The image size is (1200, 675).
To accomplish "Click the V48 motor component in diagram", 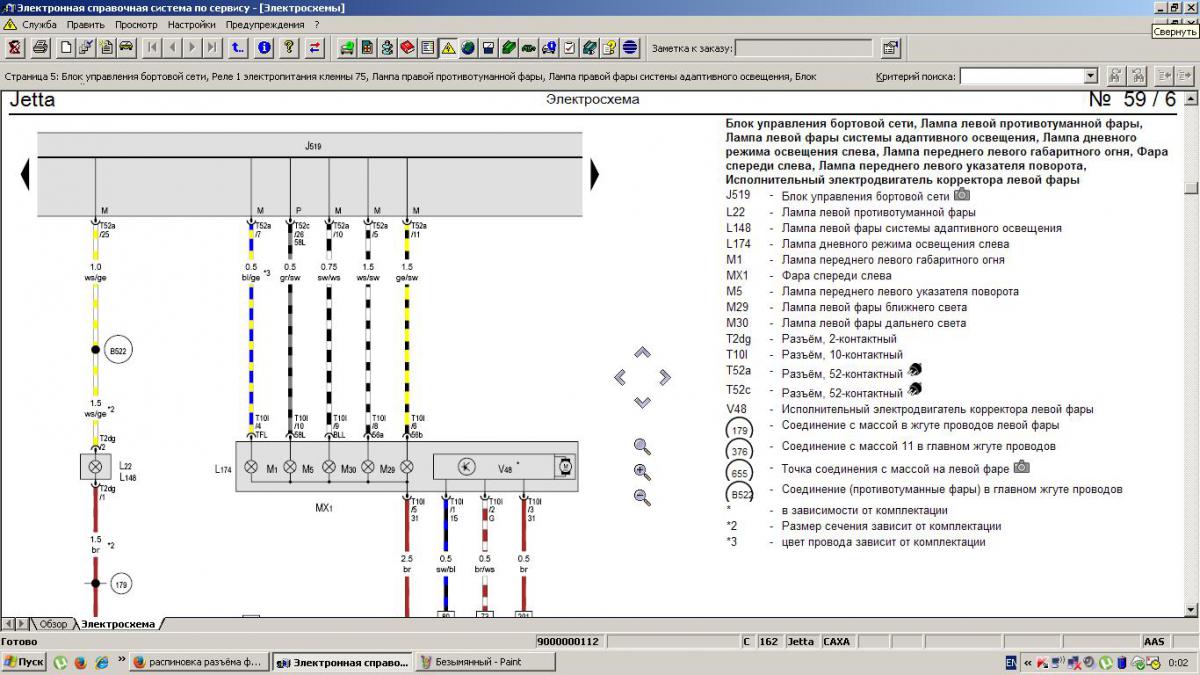I will click(505, 466).
